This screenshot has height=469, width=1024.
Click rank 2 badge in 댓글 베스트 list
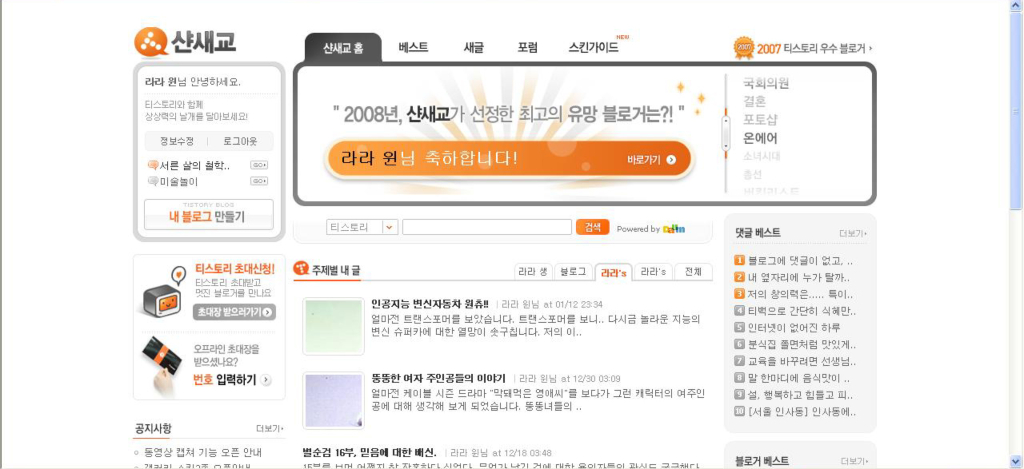[x=740, y=277]
